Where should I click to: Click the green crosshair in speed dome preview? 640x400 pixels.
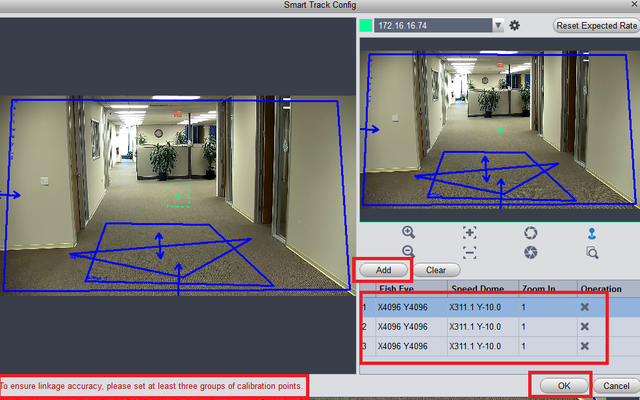(x=500, y=130)
